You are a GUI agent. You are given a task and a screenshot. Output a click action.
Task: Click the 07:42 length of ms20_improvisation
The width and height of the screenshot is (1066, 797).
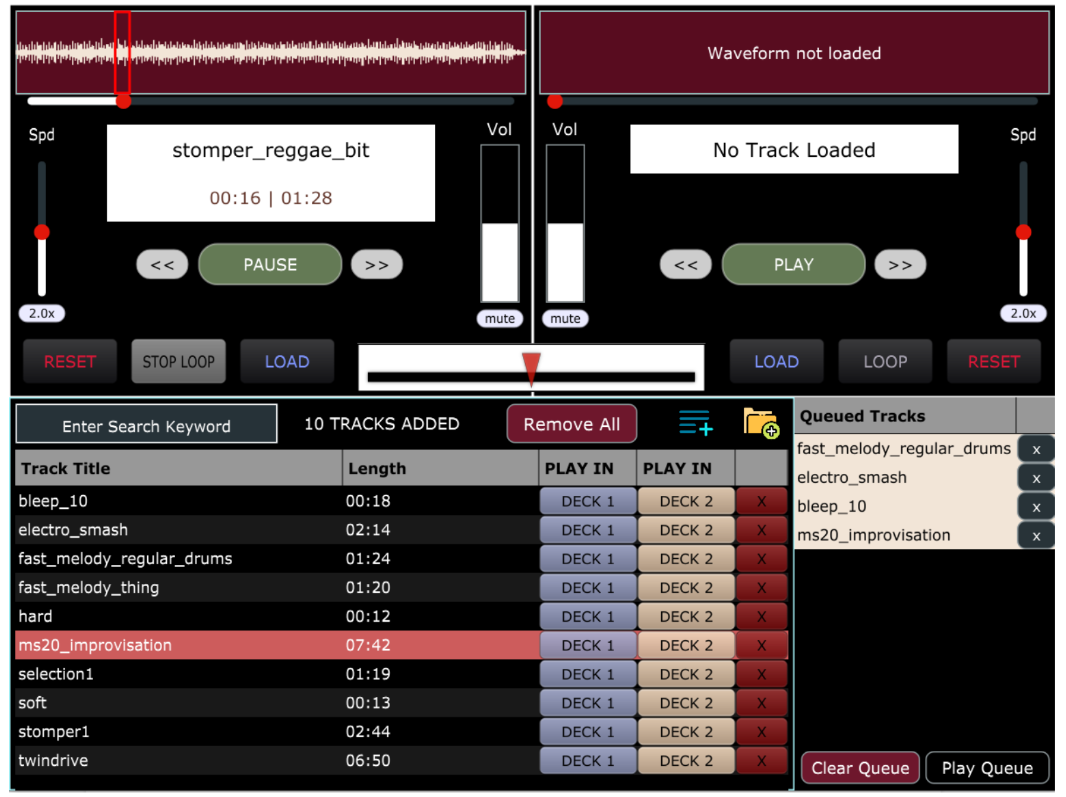pyautogui.click(x=368, y=645)
